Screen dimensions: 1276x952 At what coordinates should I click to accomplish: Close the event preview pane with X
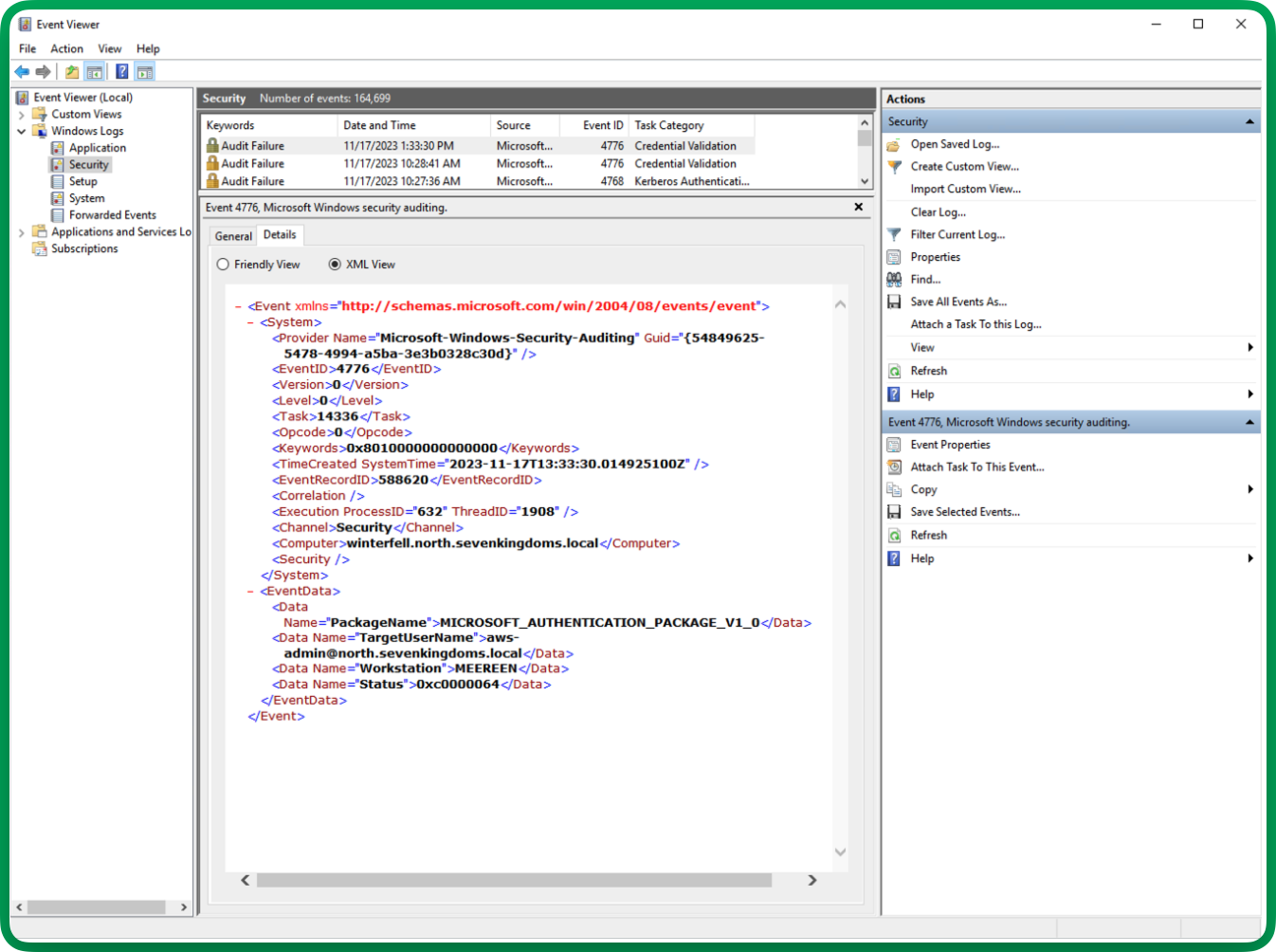coord(858,207)
